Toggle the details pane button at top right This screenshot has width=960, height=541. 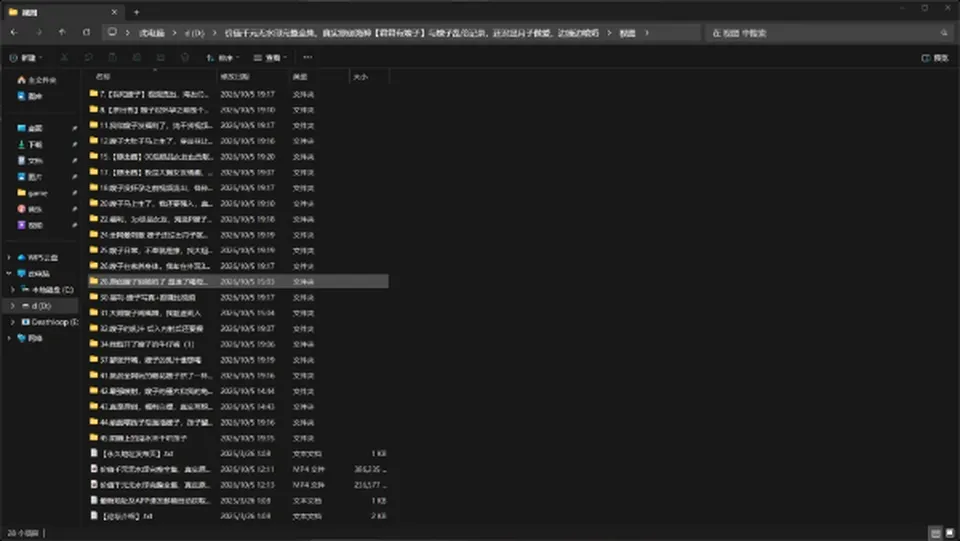tap(935, 58)
